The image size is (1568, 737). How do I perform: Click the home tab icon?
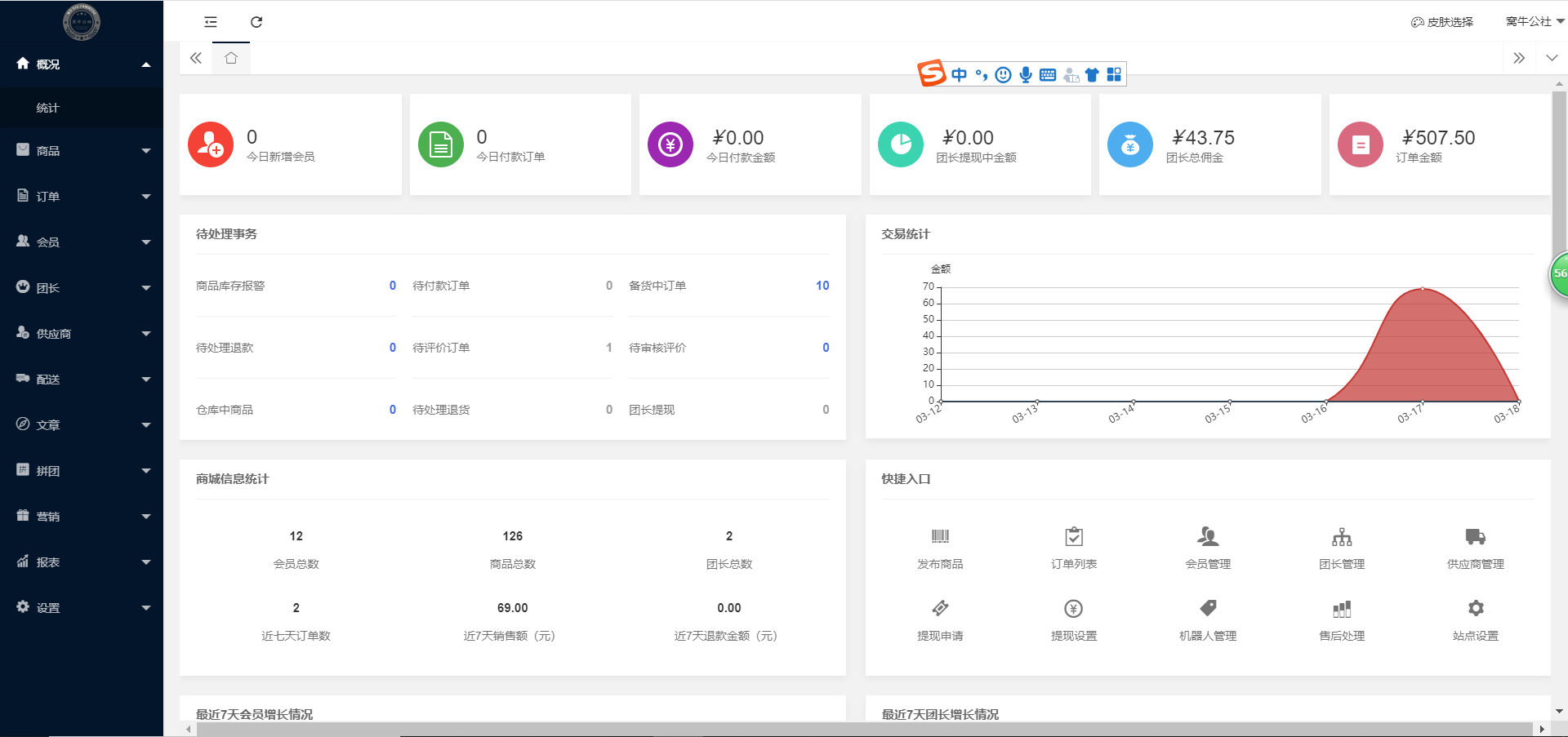(231, 57)
